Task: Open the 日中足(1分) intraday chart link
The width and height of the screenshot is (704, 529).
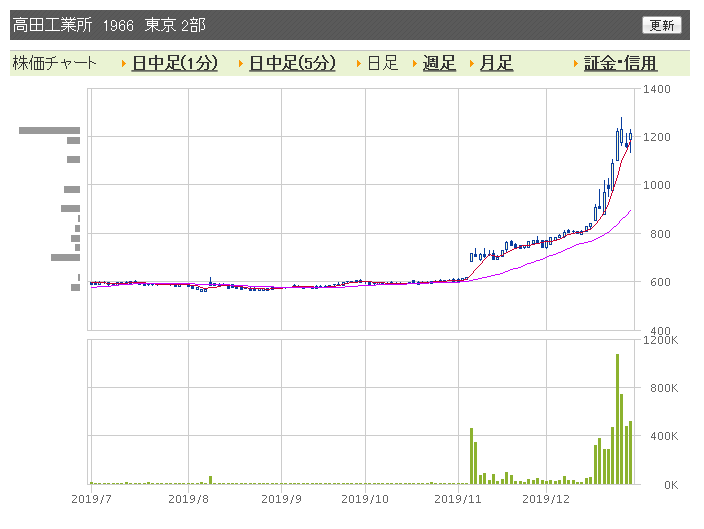Action: click(175, 63)
